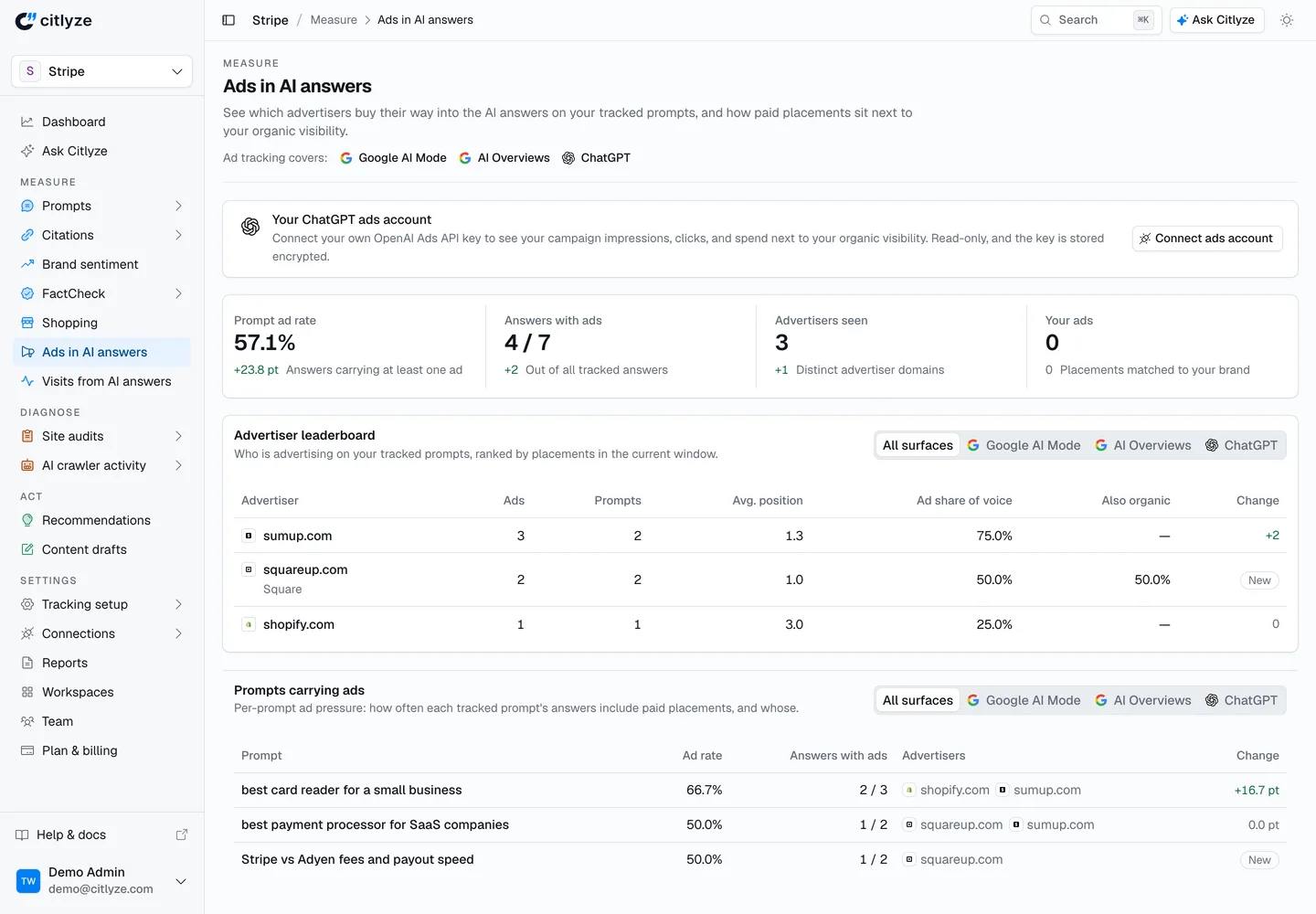This screenshot has width=1316, height=914.
Task: Click the Stripe breadcrumb link
Action: [x=271, y=20]
